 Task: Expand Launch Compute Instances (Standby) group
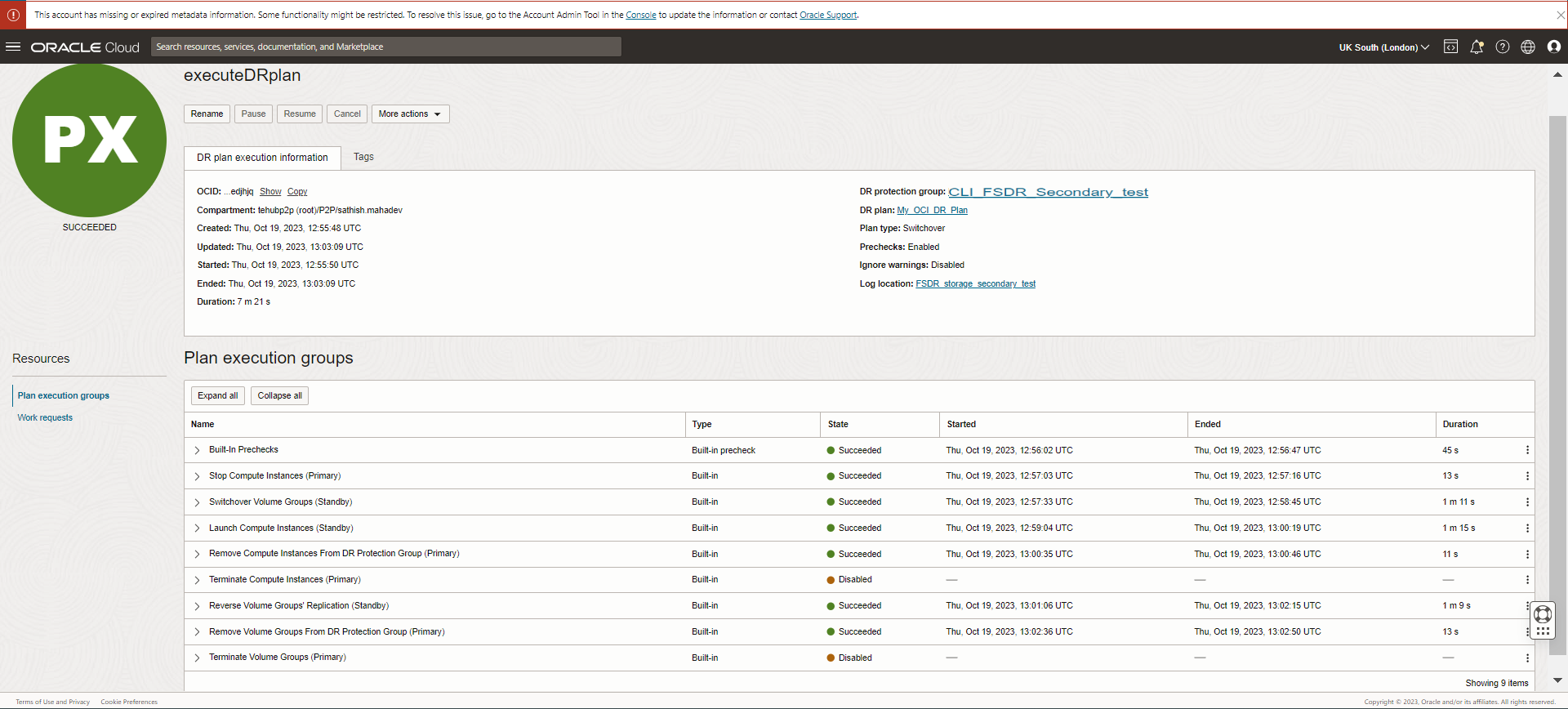197,528
